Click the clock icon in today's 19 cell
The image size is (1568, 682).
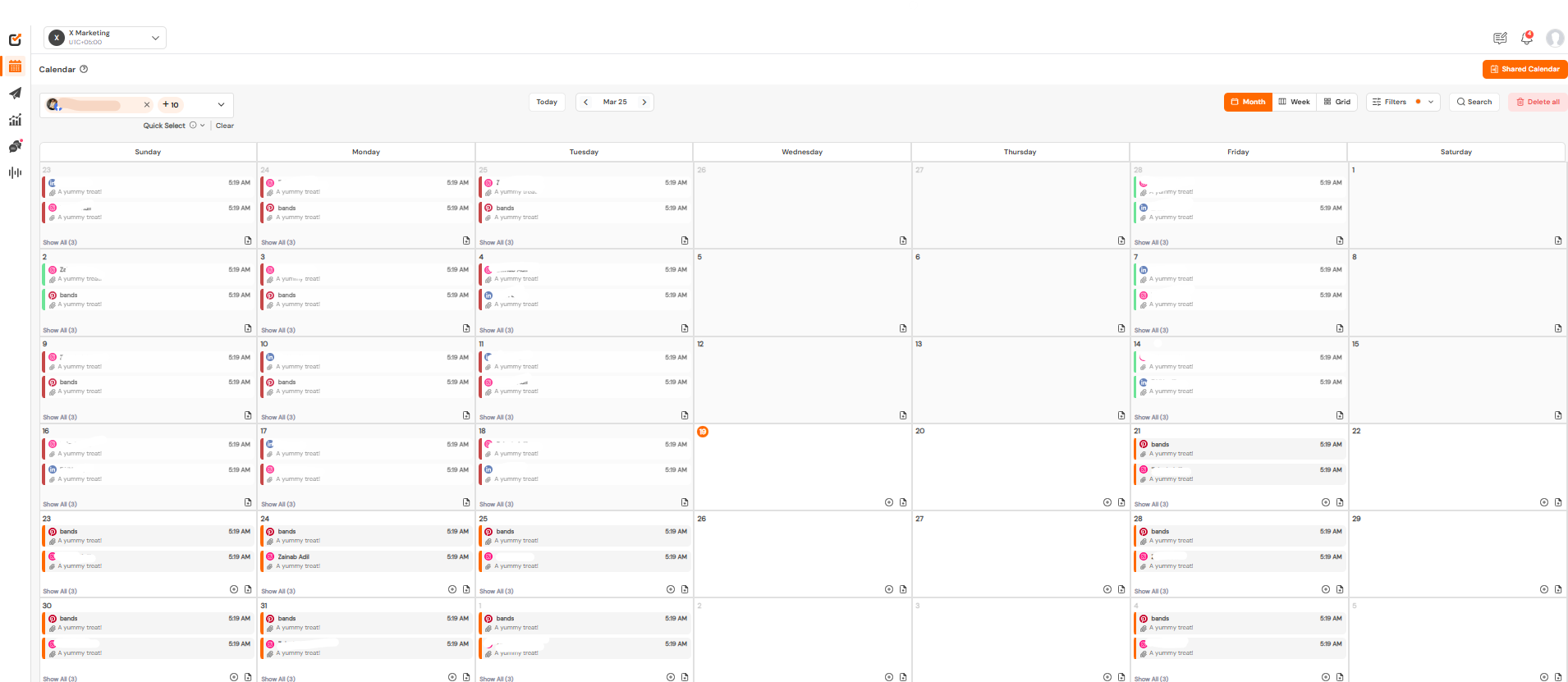pyautogui.click(x=889, y=502)
